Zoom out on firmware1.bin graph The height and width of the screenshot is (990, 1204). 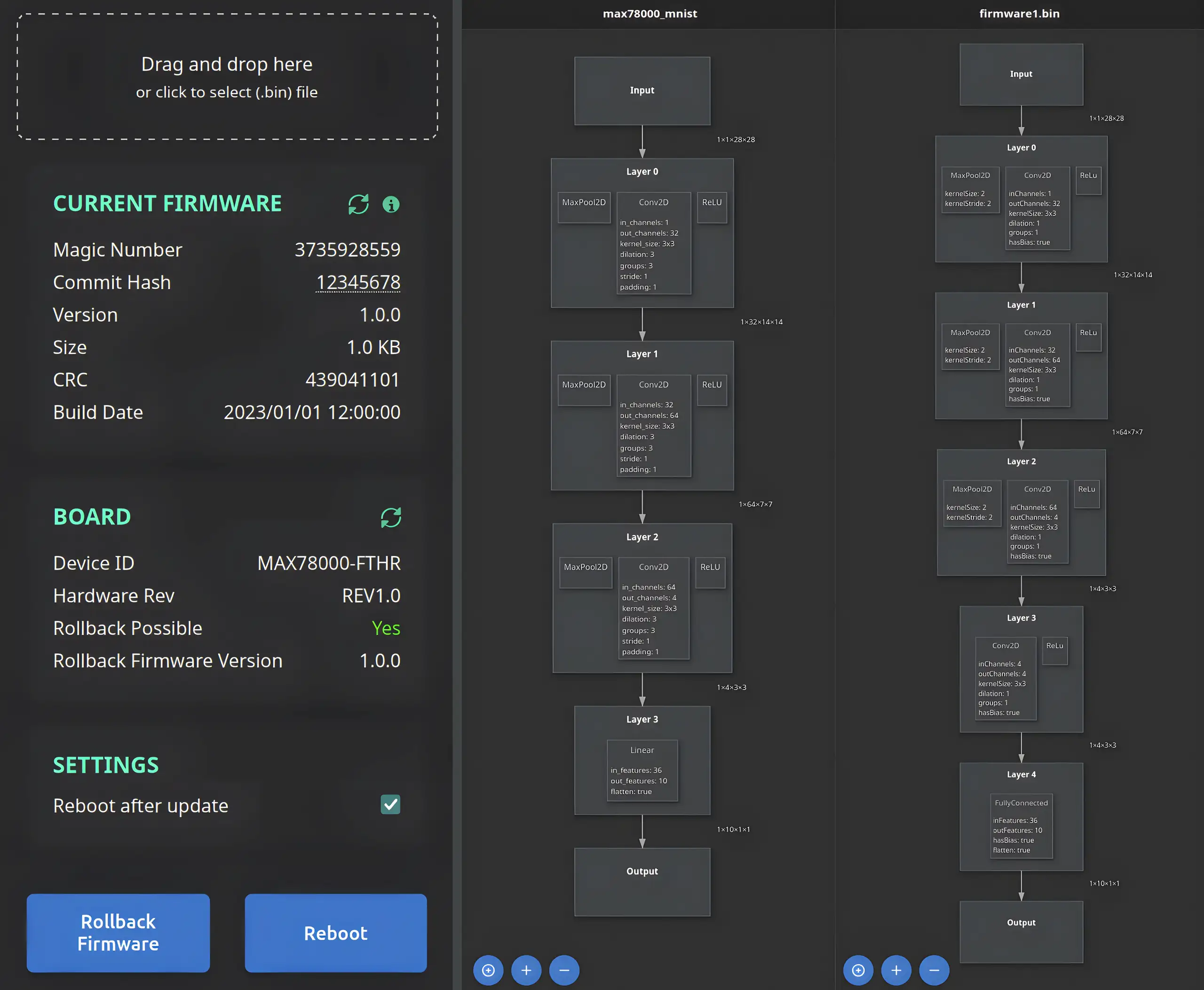(934, 970)
